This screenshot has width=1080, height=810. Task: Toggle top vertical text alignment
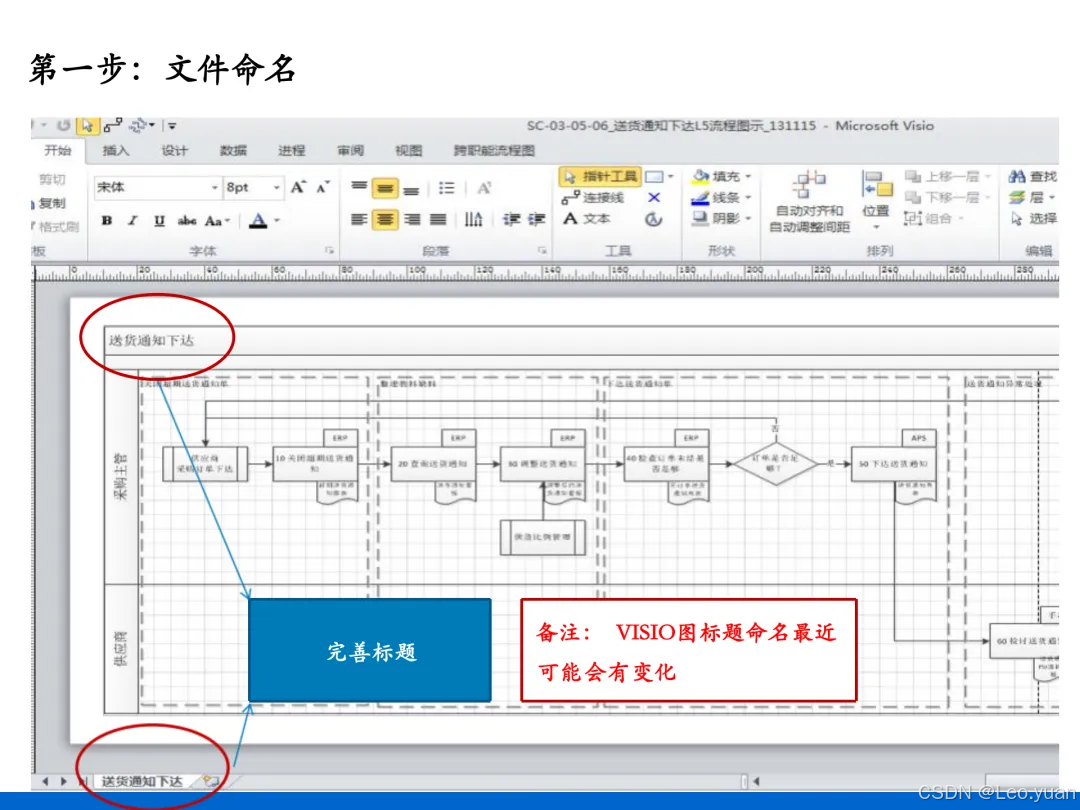point(359,187)
